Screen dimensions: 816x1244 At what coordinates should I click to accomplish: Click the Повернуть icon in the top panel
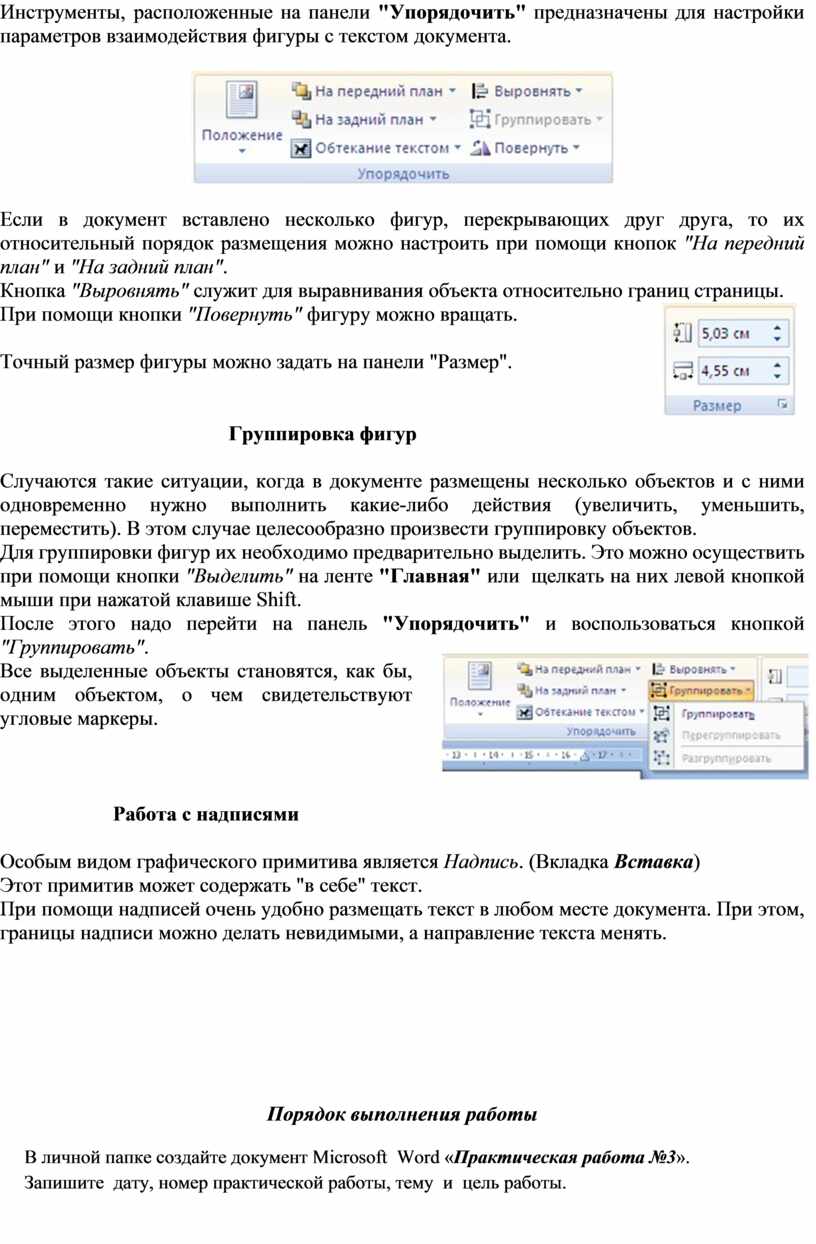point(479,148)
